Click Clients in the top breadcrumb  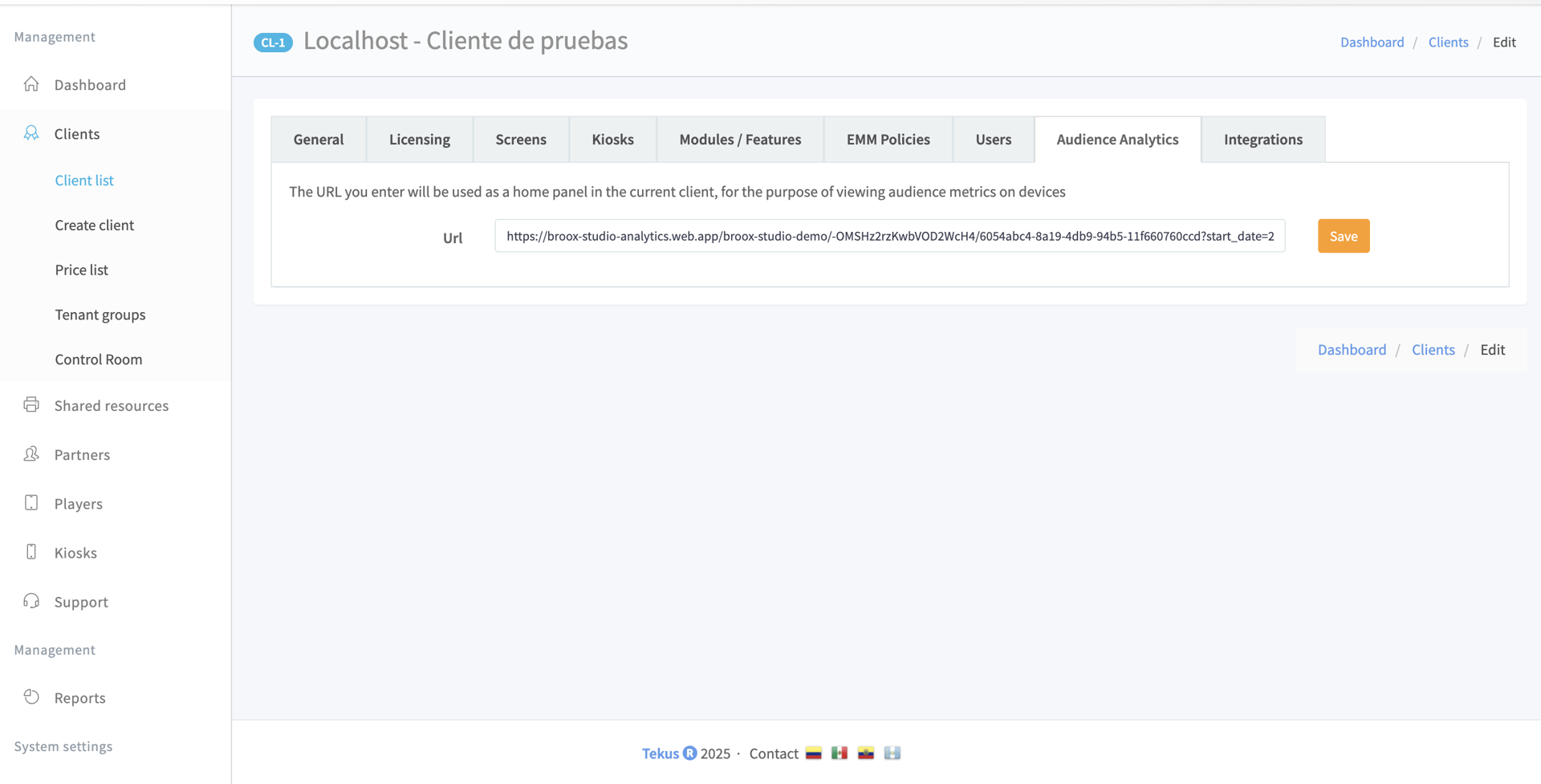1447,43
